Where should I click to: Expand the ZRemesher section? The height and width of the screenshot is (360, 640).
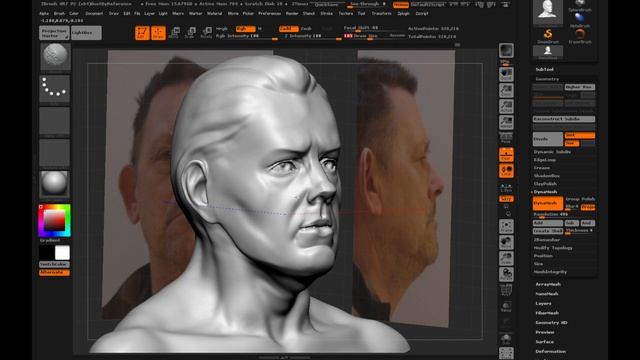(547, 240)
